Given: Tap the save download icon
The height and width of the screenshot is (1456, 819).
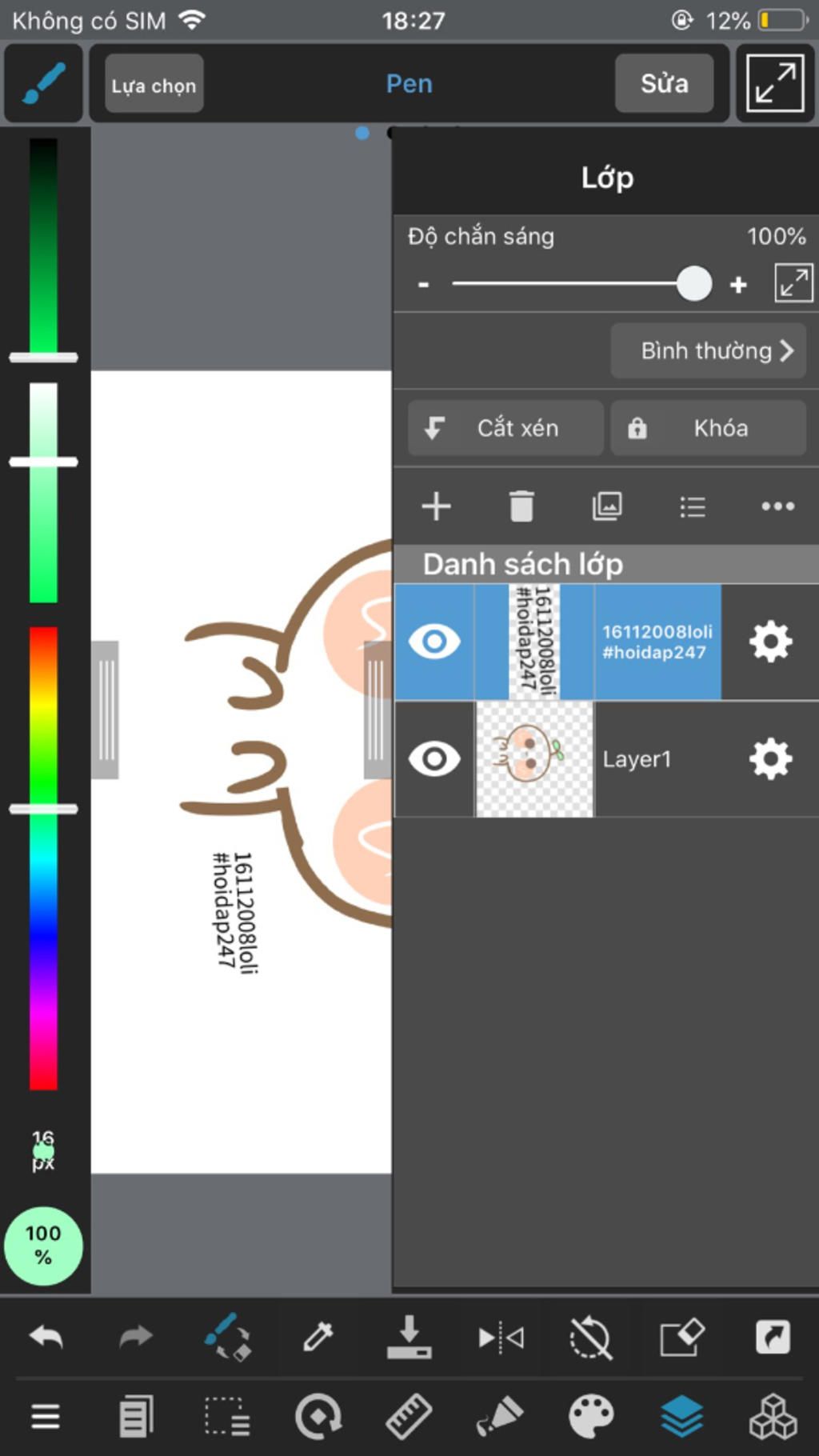Looking at the screenshot, I should (x=409, y=1337).
